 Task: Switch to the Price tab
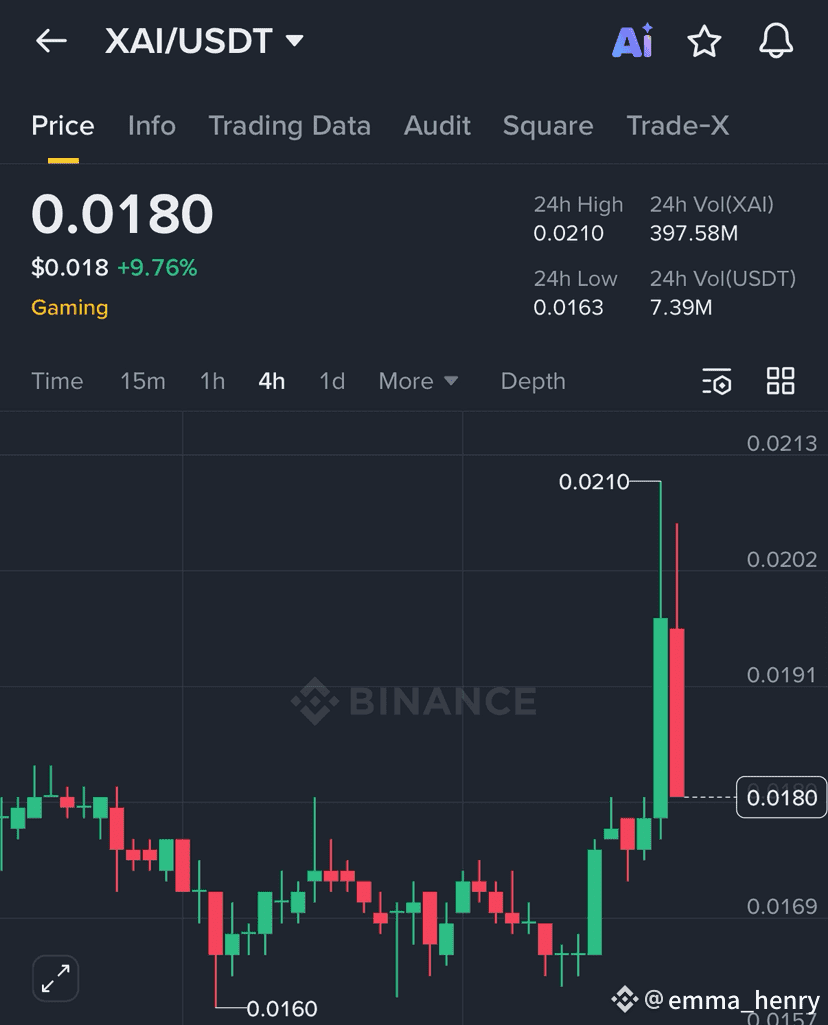click(x=63, y=126)
